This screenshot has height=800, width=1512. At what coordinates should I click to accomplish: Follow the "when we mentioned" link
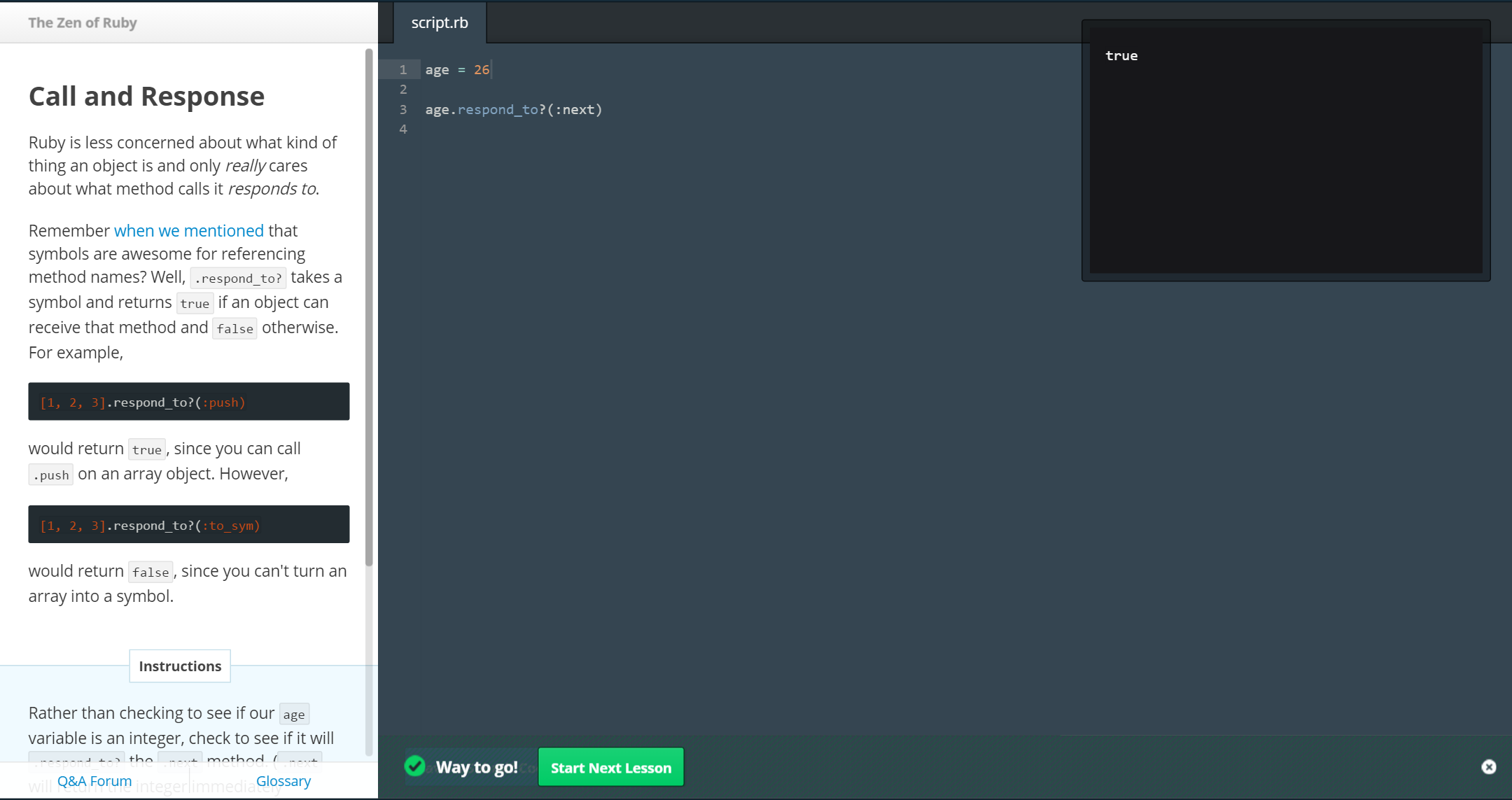[189, 231]
